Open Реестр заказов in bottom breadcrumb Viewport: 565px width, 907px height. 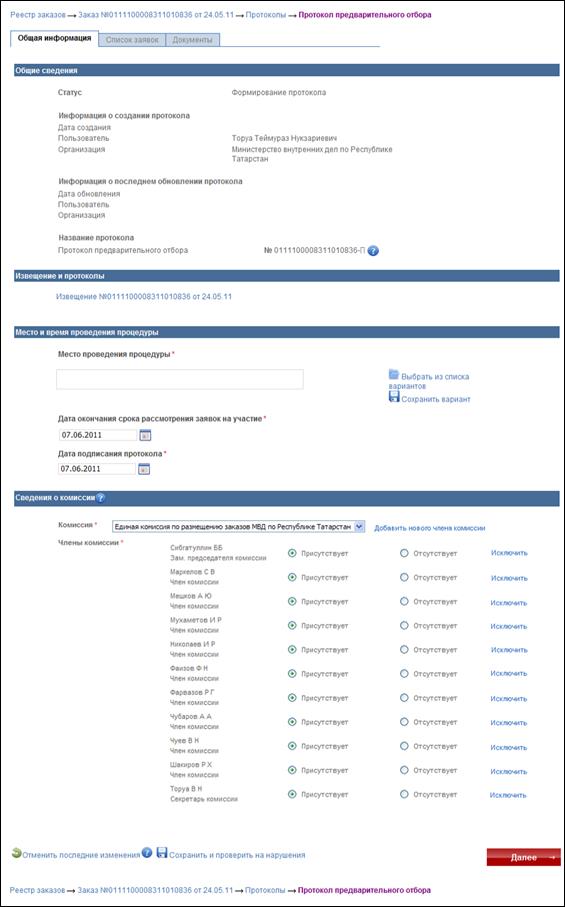click(x=38, y=890)
